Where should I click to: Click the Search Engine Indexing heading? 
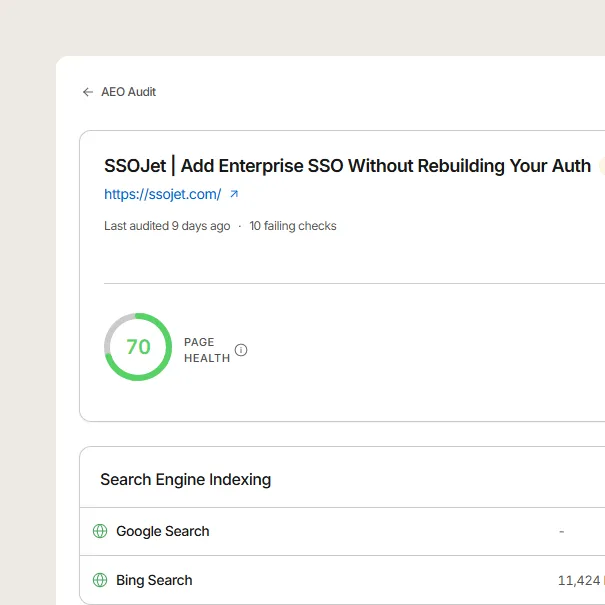point(186,480)
